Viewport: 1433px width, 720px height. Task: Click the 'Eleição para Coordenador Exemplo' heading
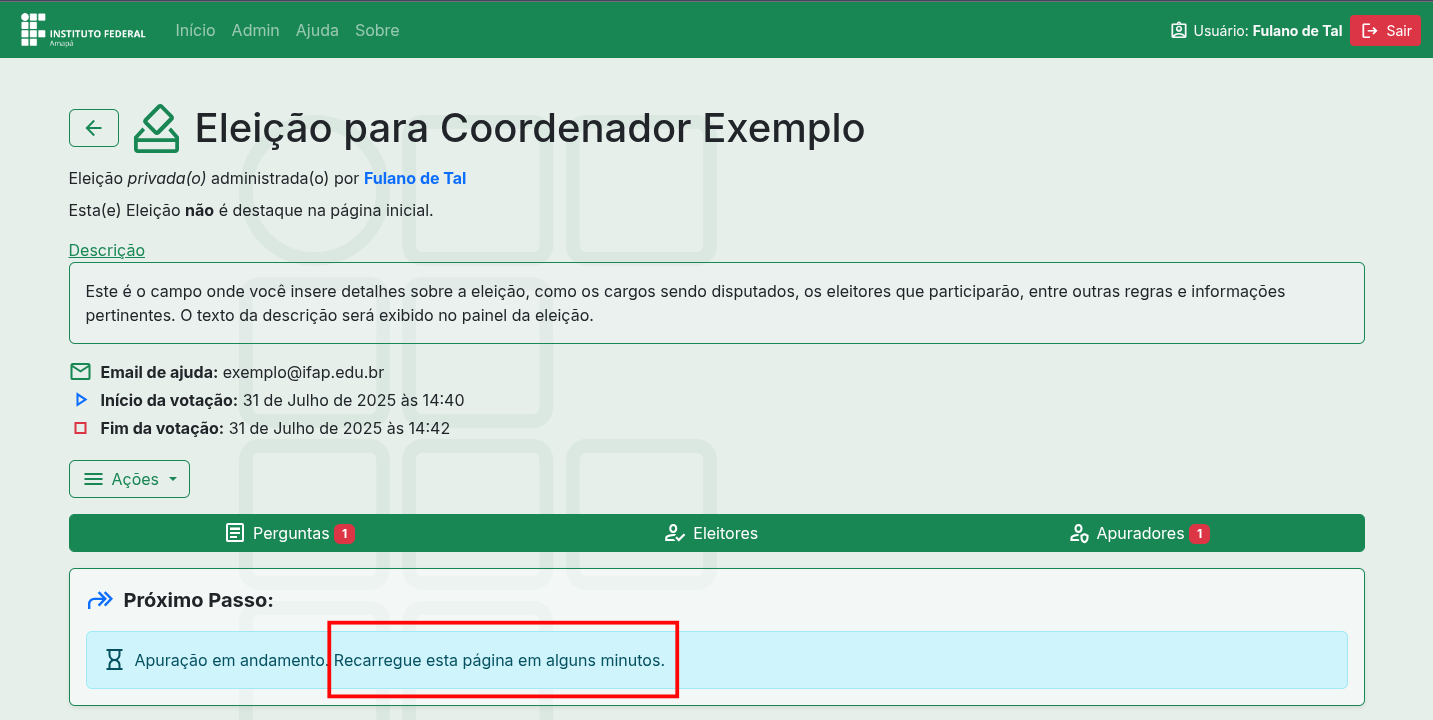[530, 128]
